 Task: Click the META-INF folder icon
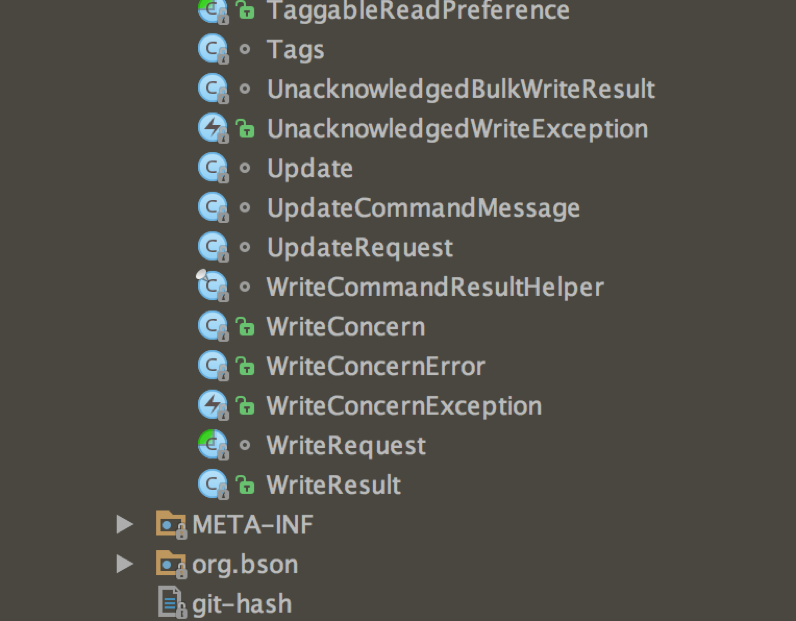tap(171, 525)
